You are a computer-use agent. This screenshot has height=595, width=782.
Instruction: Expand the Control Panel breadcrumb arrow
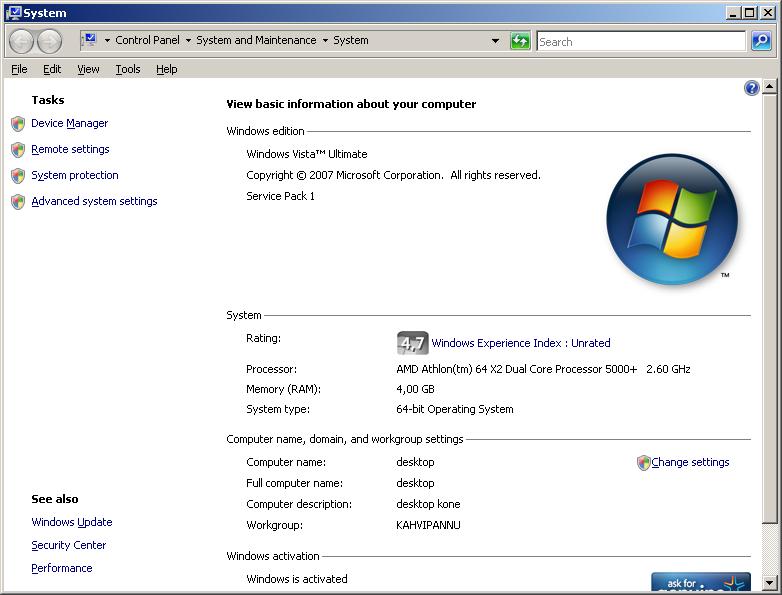click(188, 41)
